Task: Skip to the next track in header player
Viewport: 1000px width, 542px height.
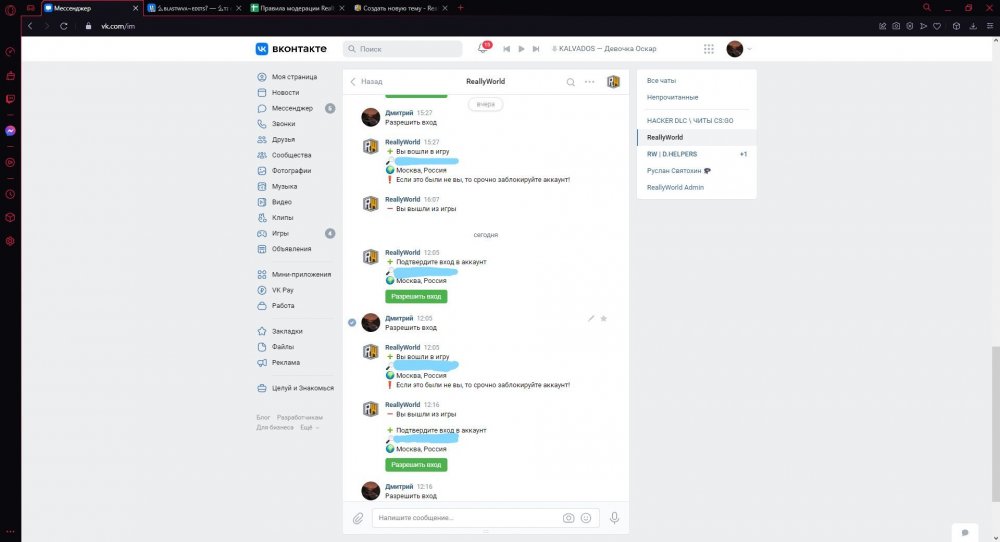Action: [x=536, y=48]
